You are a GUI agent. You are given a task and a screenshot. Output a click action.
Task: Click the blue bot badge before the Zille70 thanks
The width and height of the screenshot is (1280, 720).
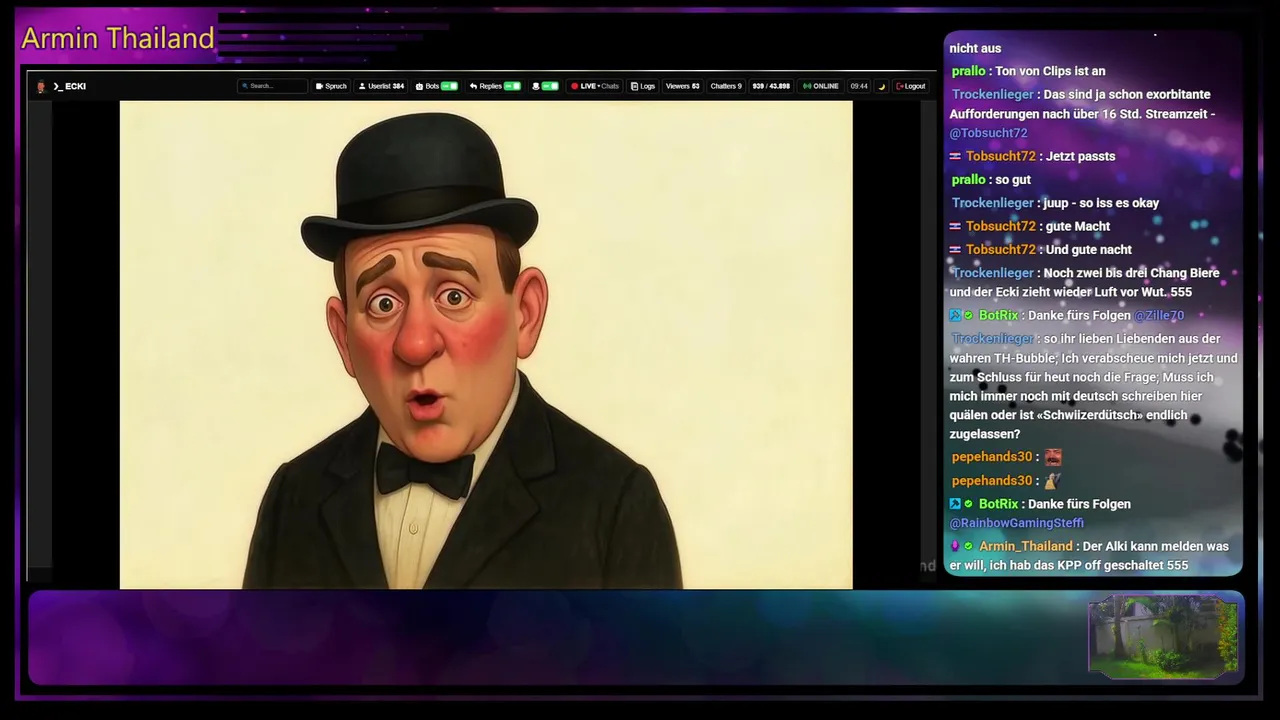(955, 315)
